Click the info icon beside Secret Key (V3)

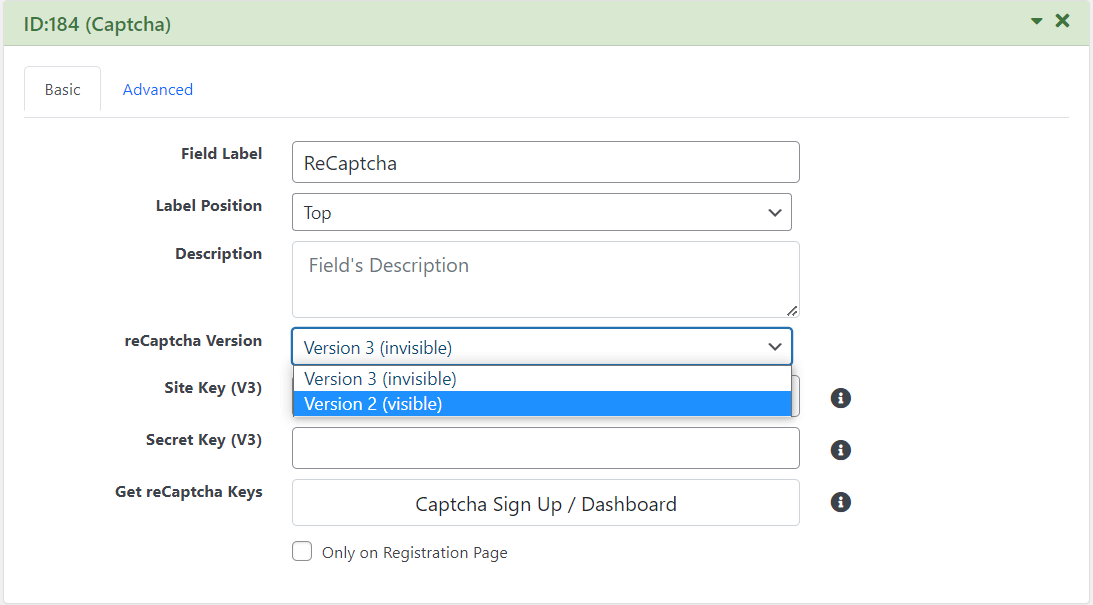[840, 450]
